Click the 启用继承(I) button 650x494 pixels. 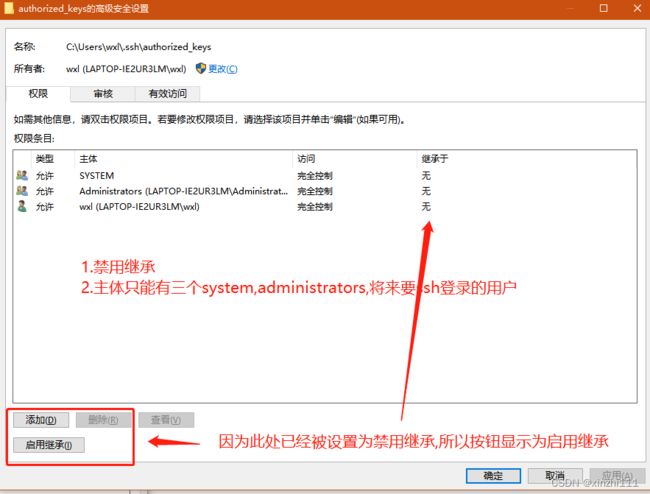pos(49,445)
